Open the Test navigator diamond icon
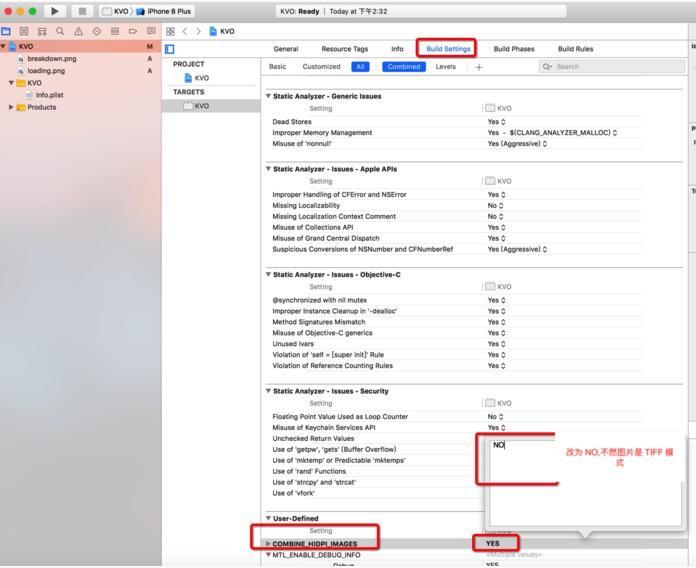This screenshot has width=696, height=568. pos(96,31)
